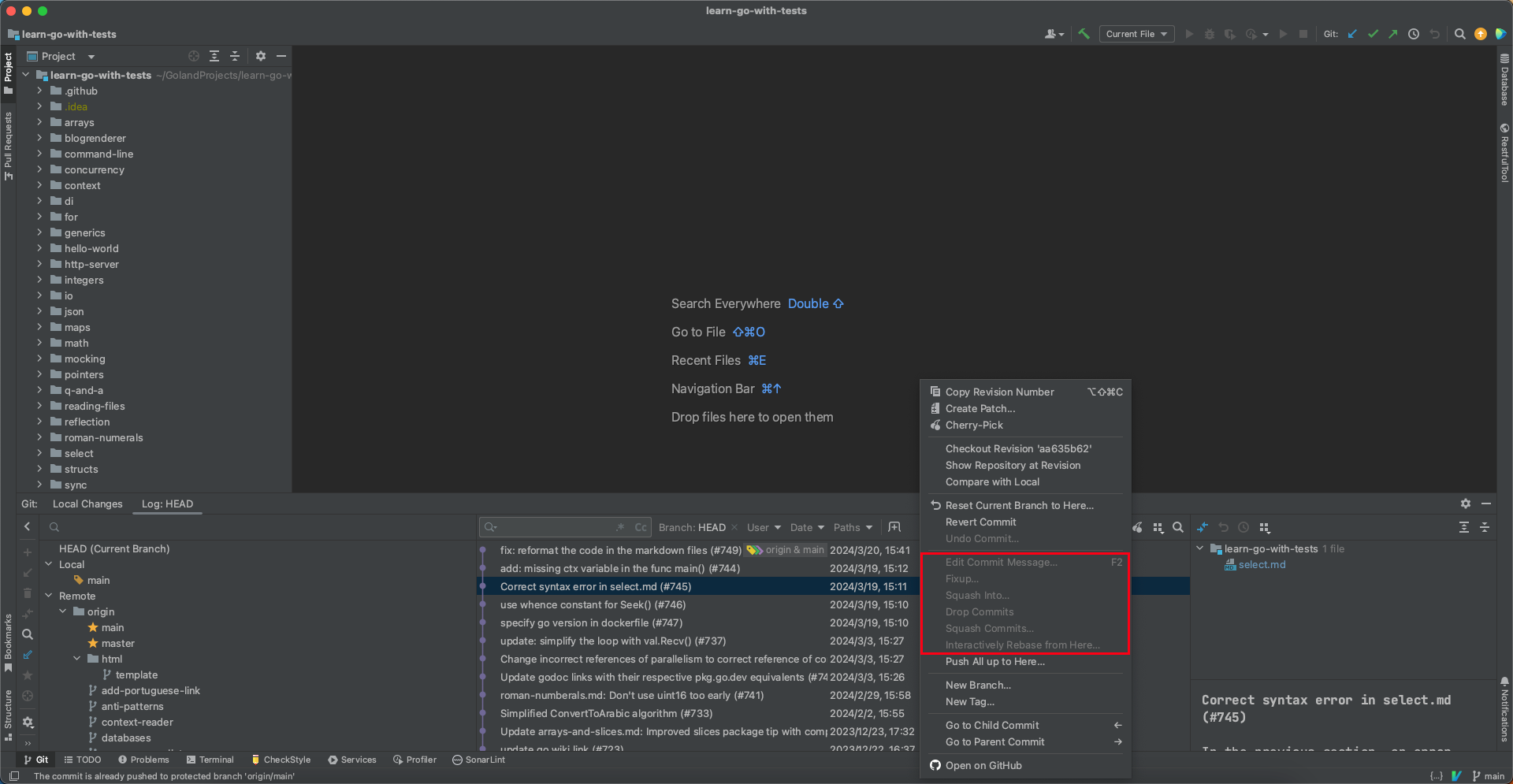Click find magnifier in log toolbar
Image resolution: width=1513 pixels, height=784 pixels.
point(1178,527)
